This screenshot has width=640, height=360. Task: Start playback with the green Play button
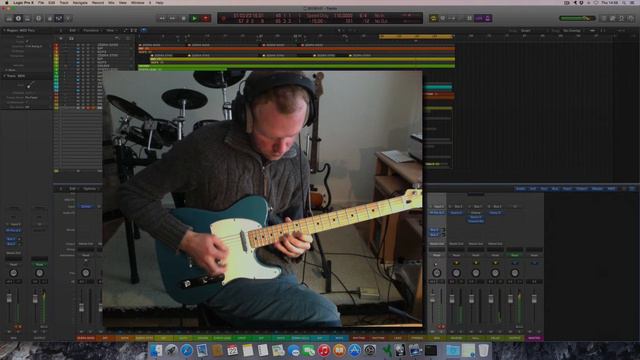coord(194,18)
